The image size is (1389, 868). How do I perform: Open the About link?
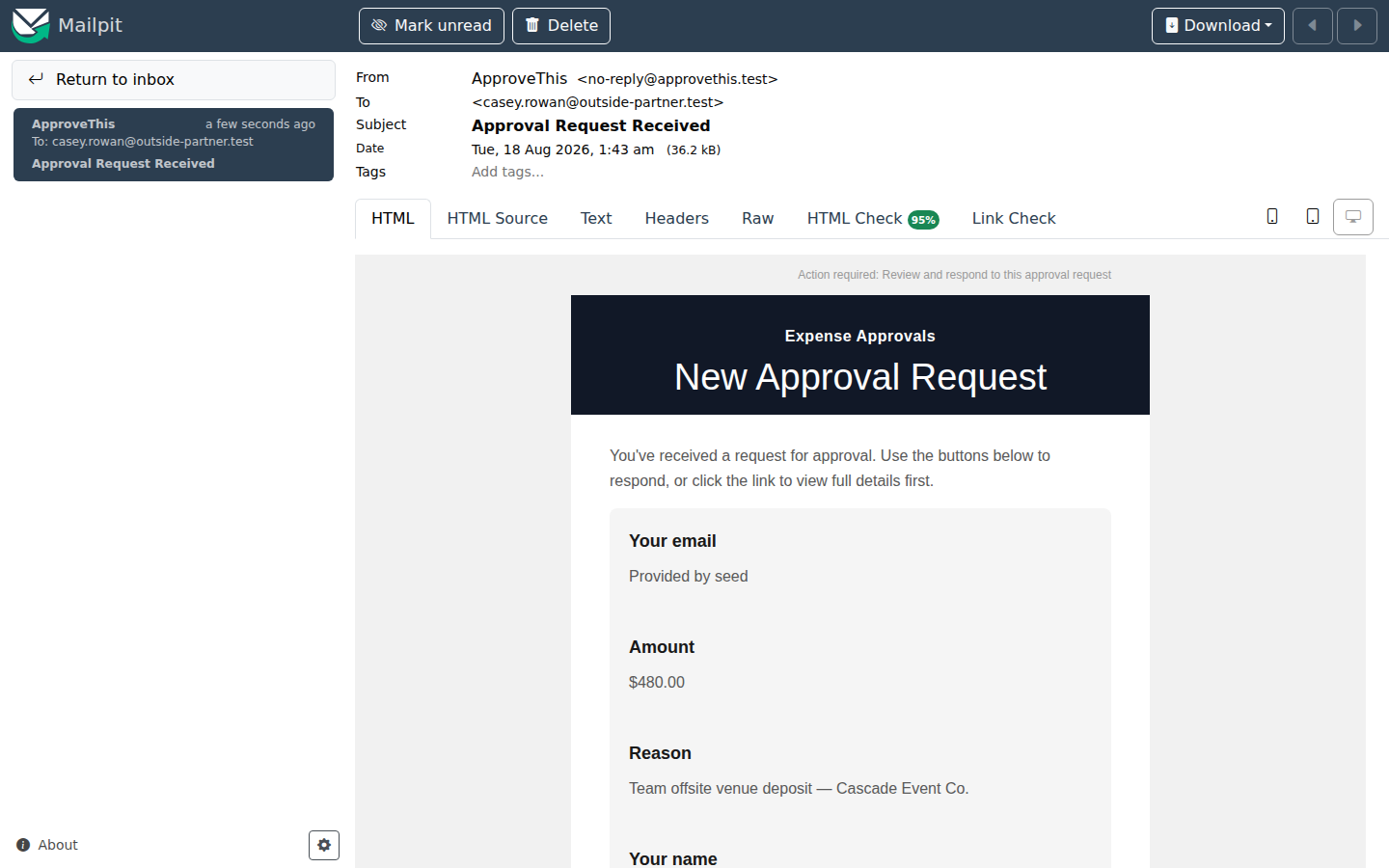coord(47,845)
